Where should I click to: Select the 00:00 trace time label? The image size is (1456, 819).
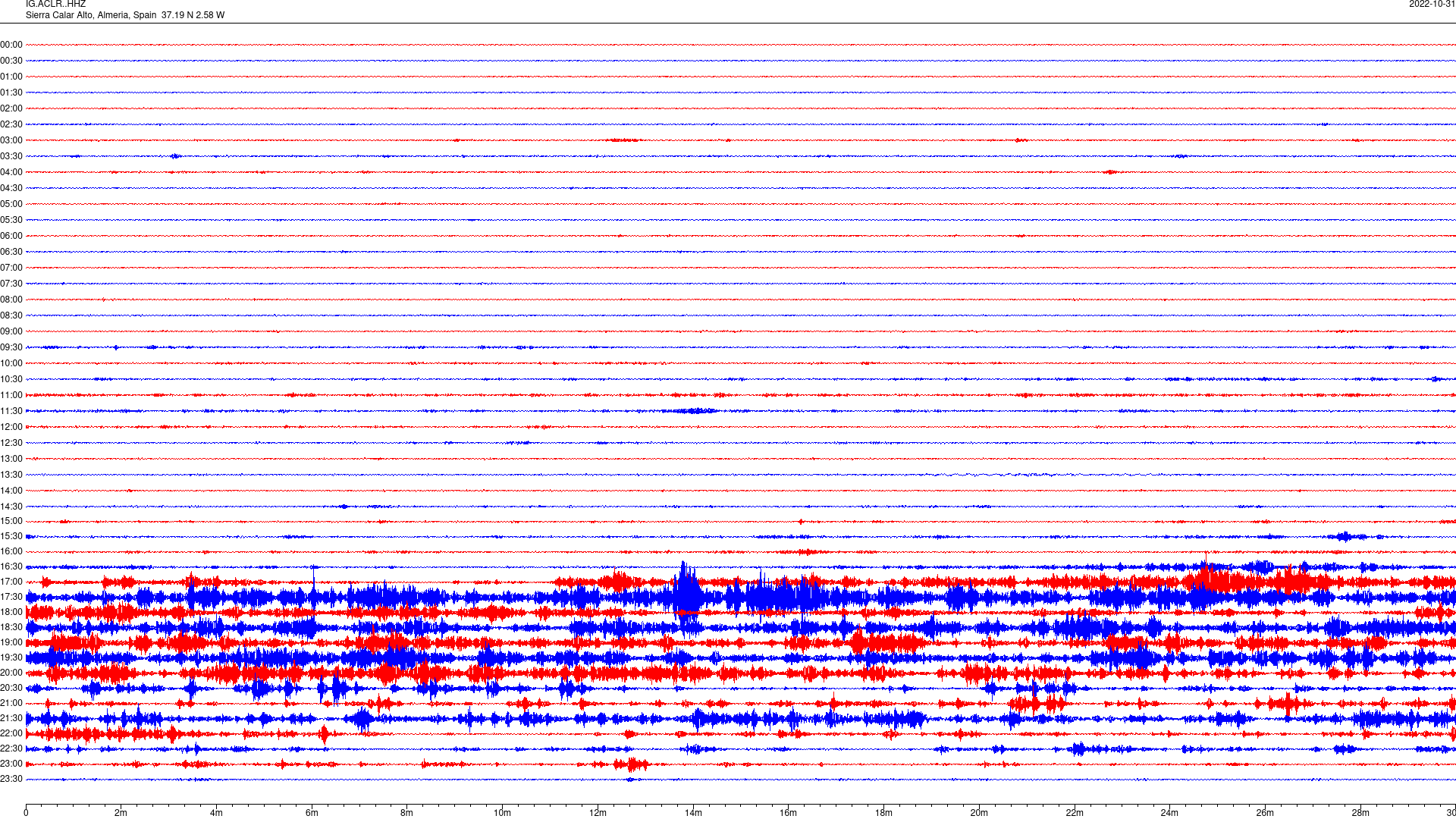tap(11, 45)
